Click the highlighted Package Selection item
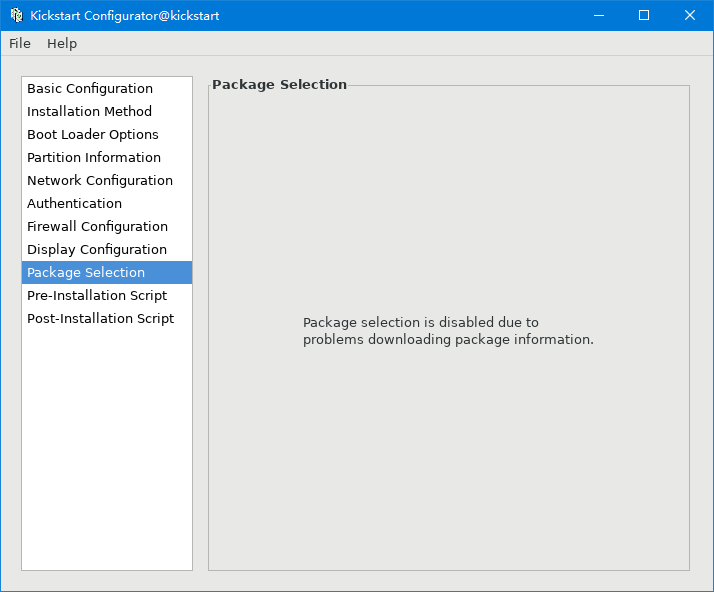This screenshot has height=592, width=714. point(107,272)
